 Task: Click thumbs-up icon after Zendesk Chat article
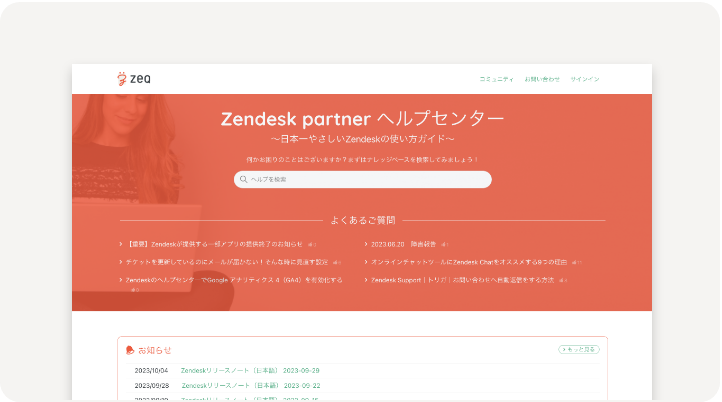click(x=576, y=262)
